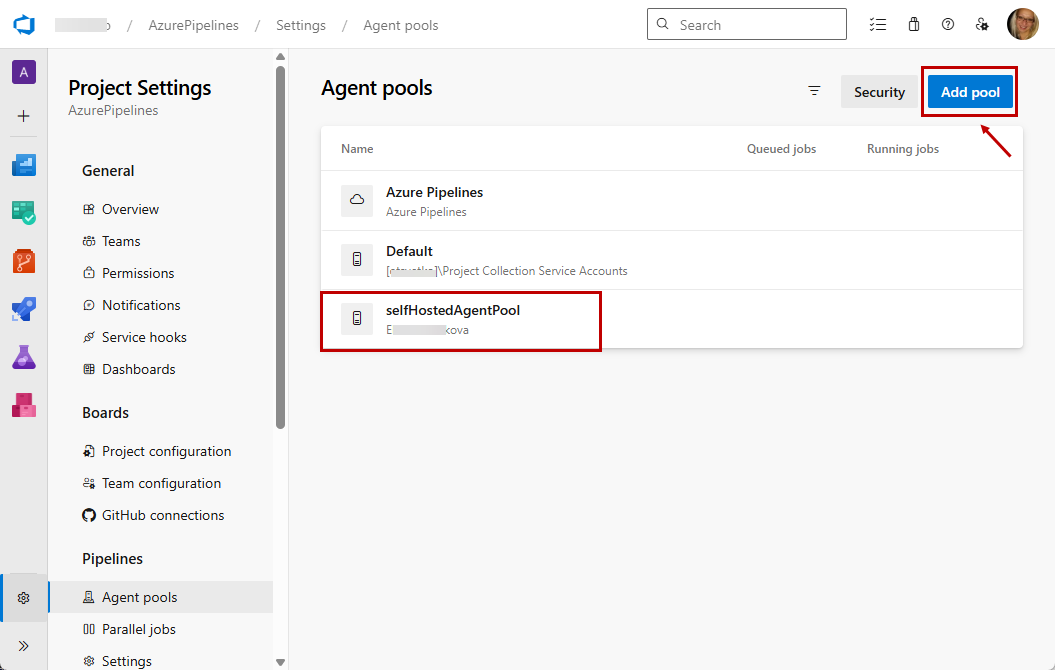Click the plus add-new icon in sidebar

pos(24,116)
